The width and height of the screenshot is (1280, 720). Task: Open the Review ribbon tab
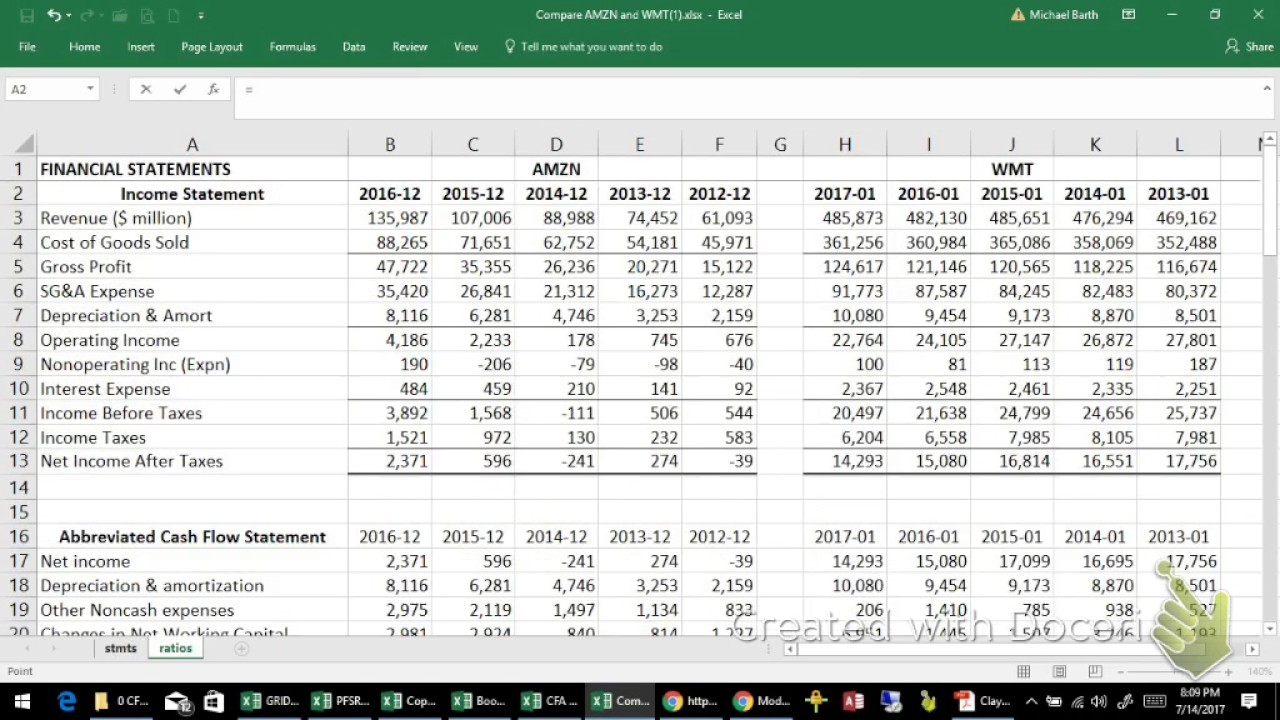(x=410, y=47)
